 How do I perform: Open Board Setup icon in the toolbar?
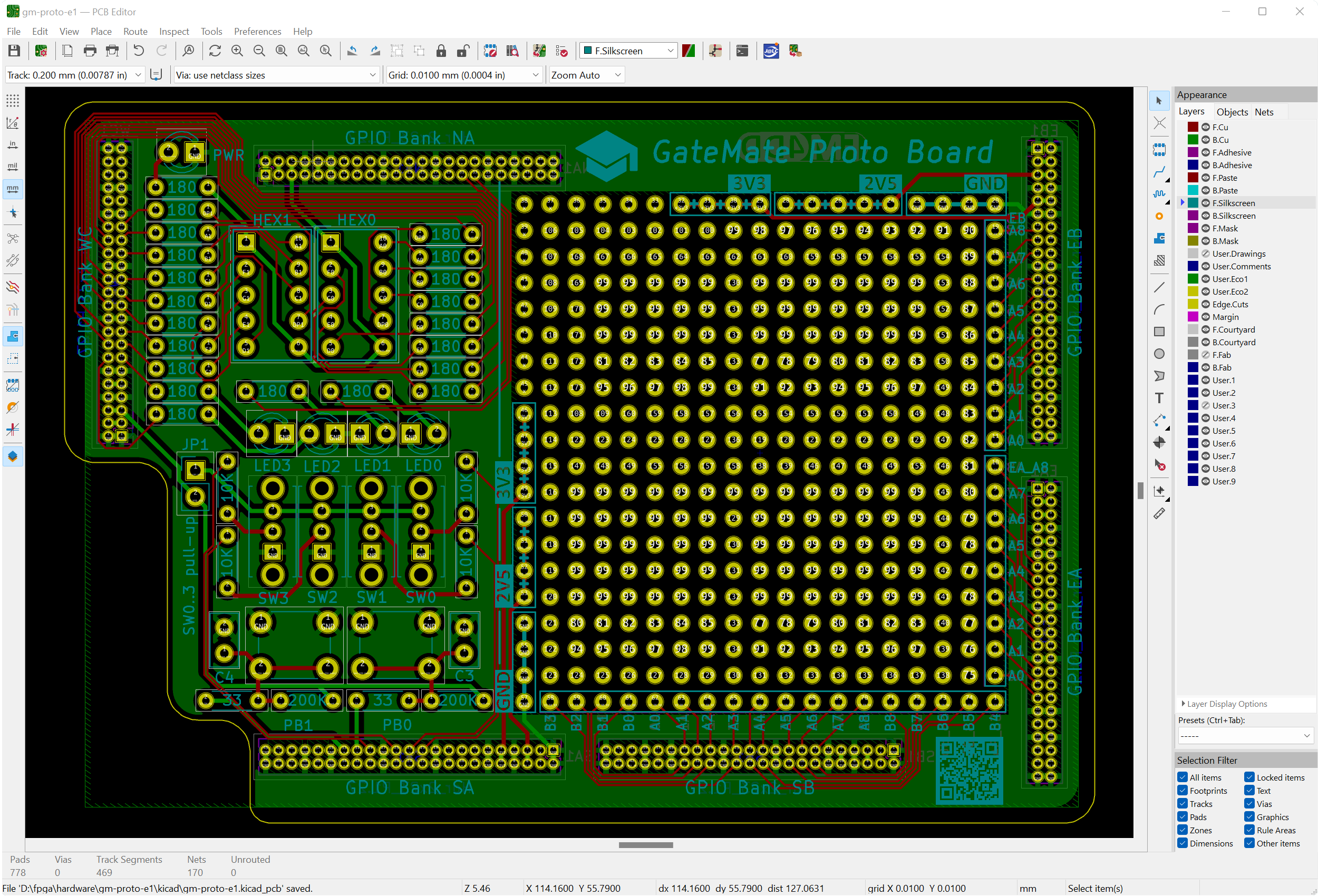pyautogui.click(x=42, y=51)
